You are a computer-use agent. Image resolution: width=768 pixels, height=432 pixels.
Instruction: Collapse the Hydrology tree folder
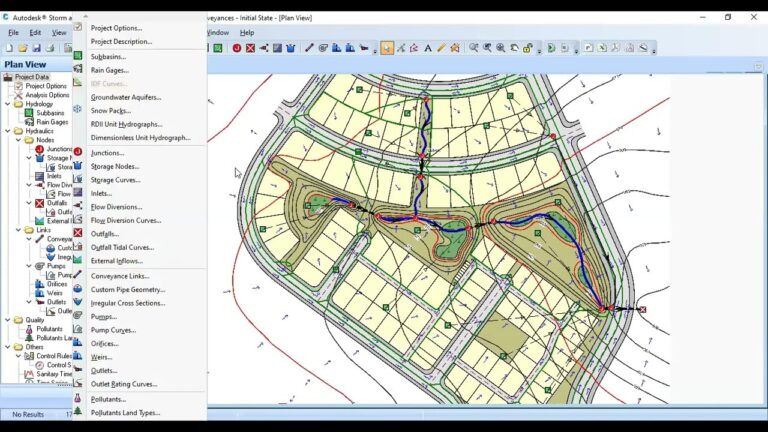8,104
